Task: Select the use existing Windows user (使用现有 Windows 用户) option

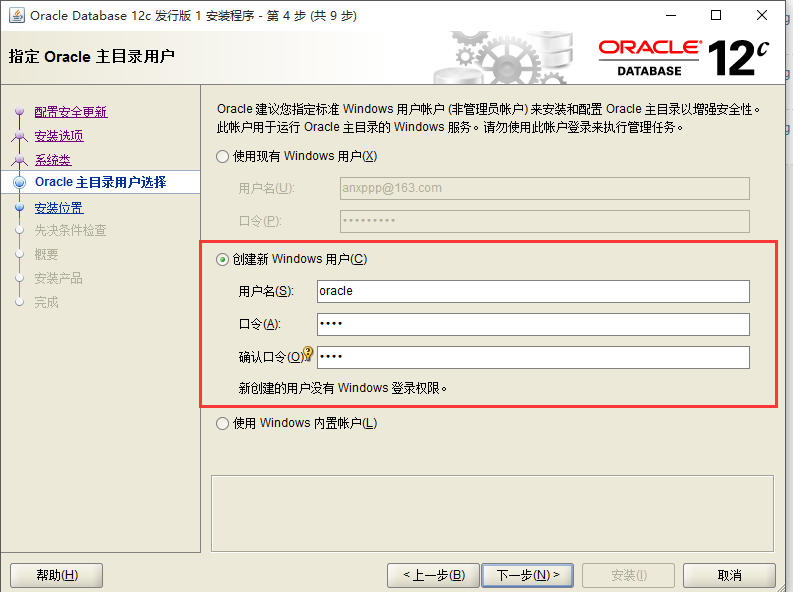Action: 223,157
